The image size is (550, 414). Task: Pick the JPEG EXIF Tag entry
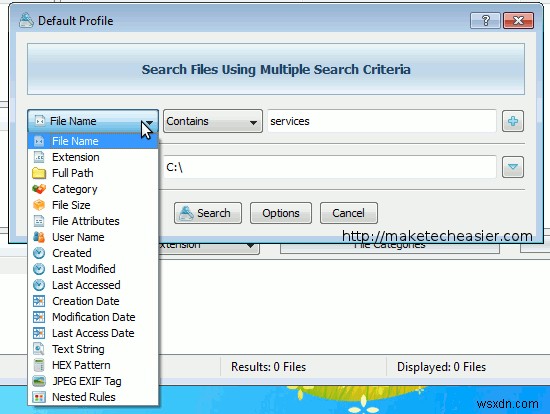click(93, 381)
